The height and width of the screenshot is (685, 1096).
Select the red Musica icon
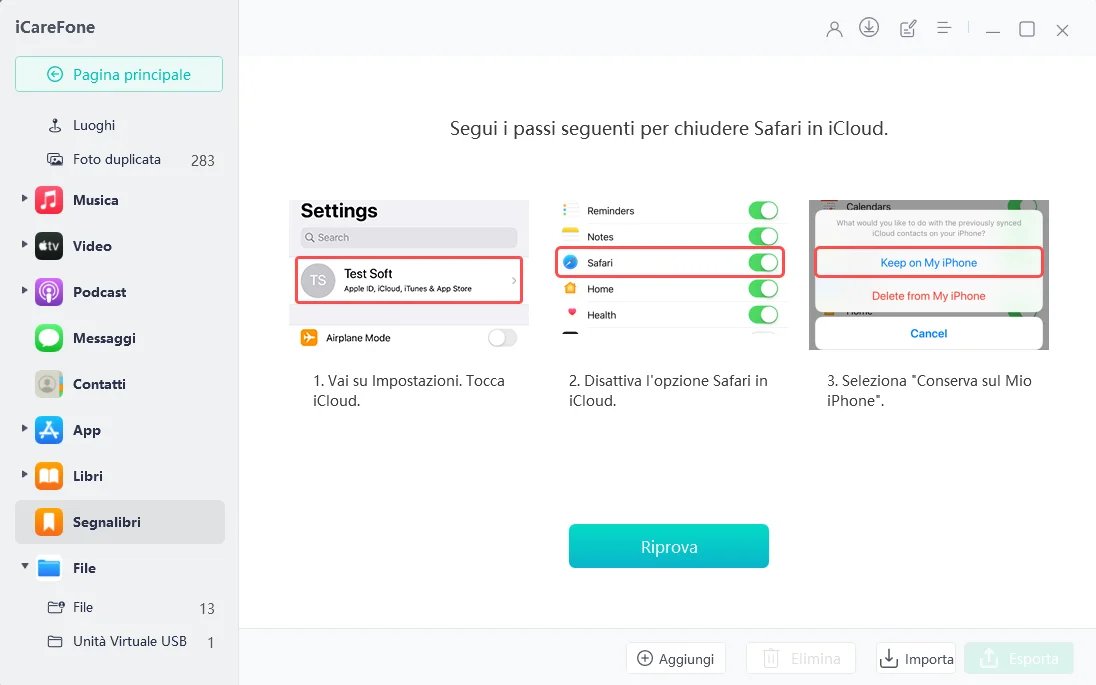(x=49, y=200)
